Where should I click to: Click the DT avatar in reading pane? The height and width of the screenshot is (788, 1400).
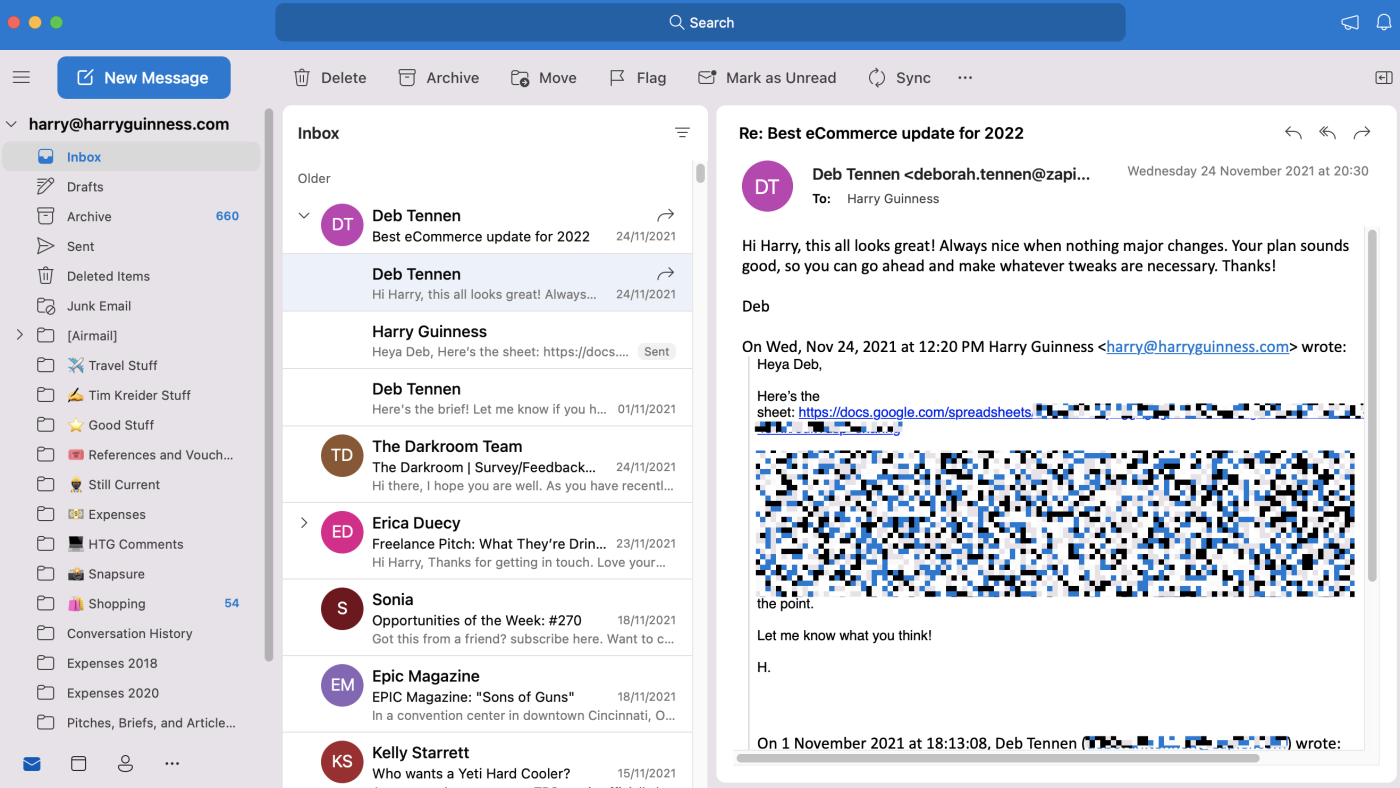(767, 186)
